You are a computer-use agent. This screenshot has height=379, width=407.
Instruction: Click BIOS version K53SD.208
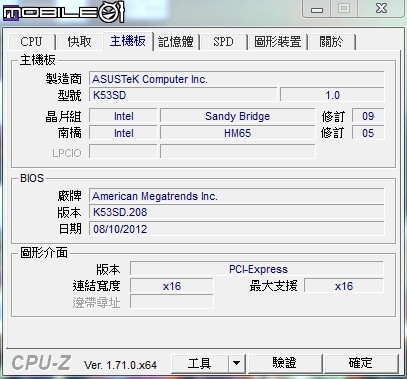237,212
